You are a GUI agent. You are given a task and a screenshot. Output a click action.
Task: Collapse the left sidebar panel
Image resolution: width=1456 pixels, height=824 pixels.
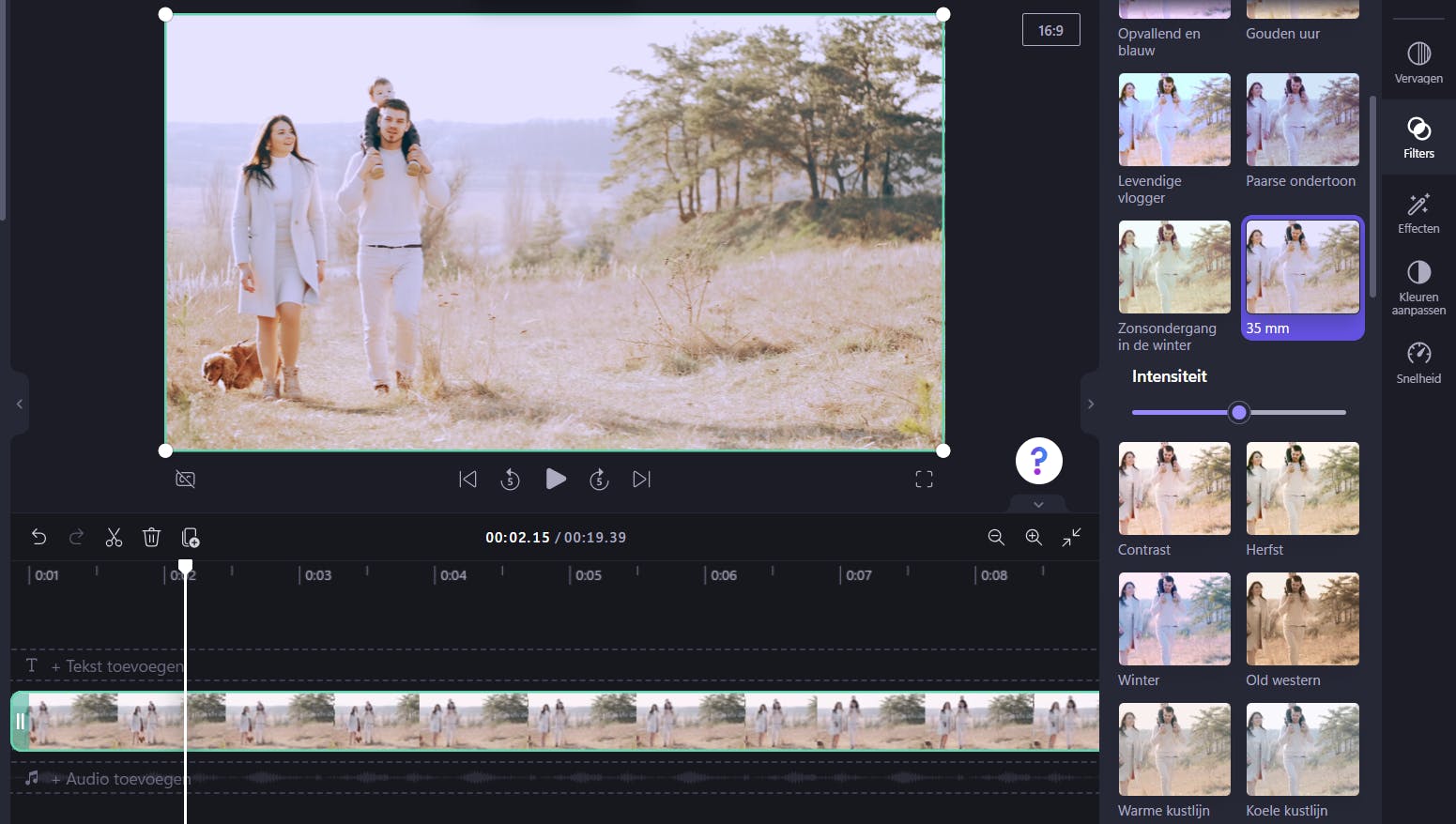pos(19,404)
